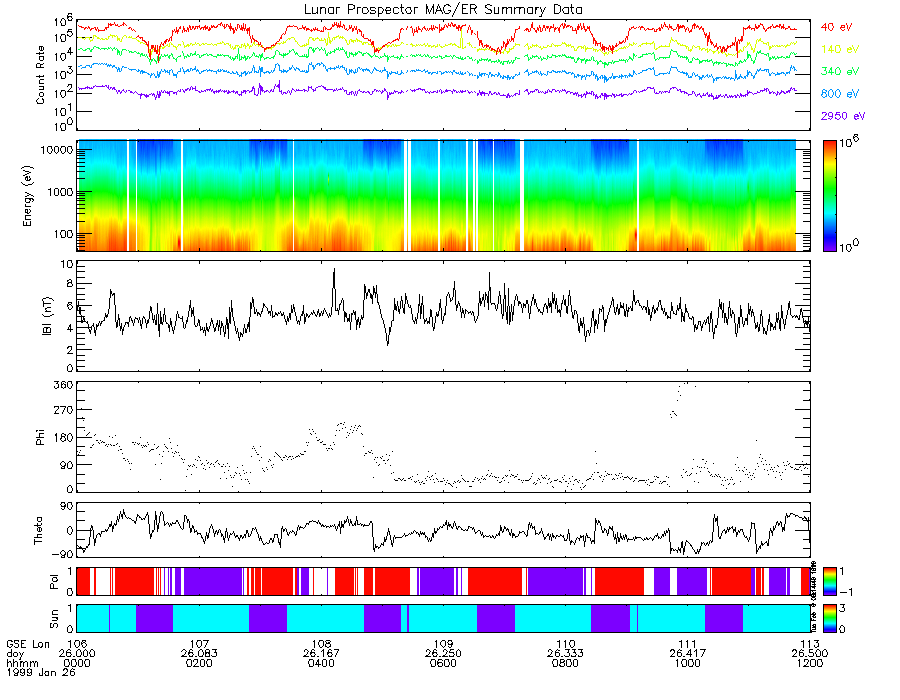Viewport: 900px width, 700px height.
Task: Click the Sun panel color bar
Action: 829,619
